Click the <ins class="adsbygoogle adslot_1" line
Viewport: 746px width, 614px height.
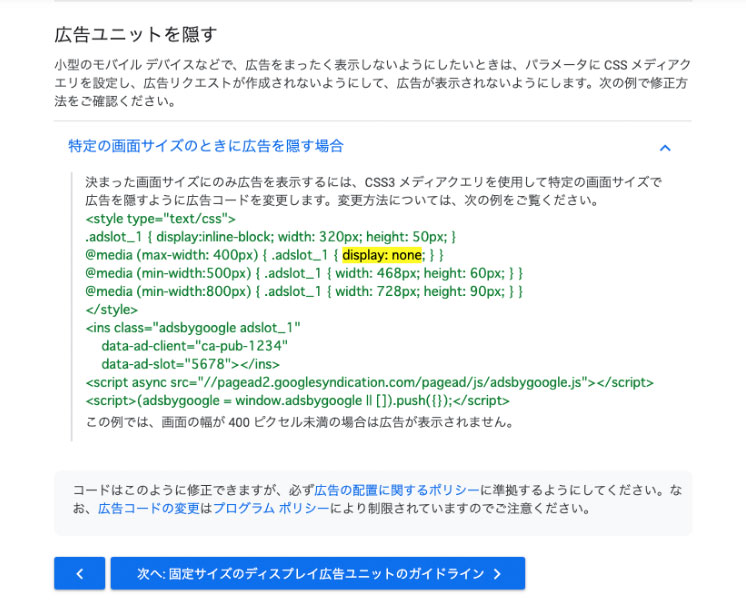point(193,328)
